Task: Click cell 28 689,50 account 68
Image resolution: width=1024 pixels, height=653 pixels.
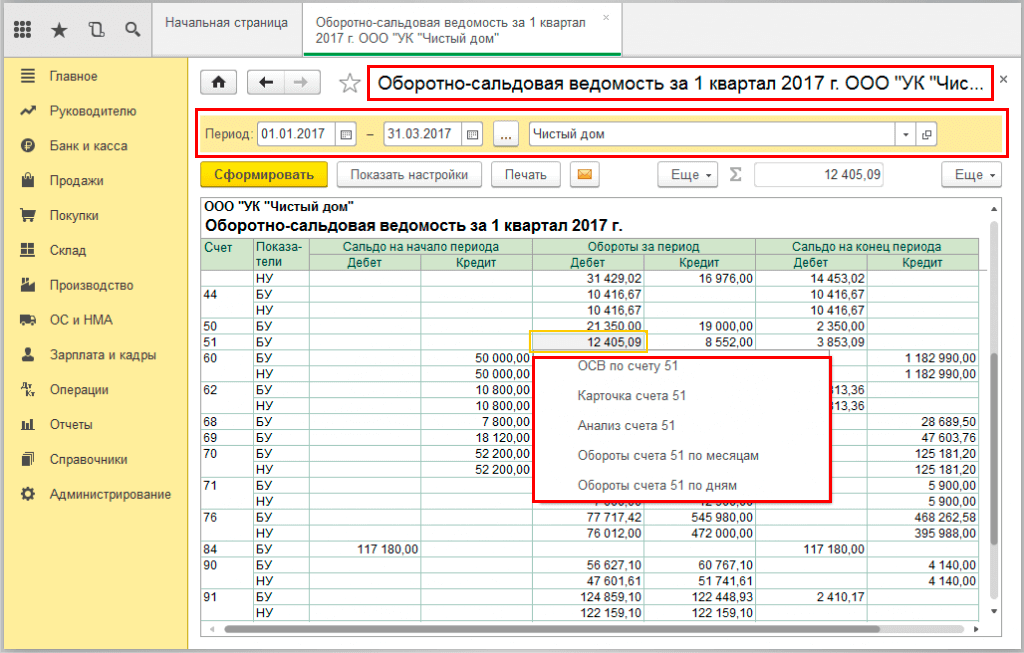Action: pyautogui.click(x=923, y=422)
